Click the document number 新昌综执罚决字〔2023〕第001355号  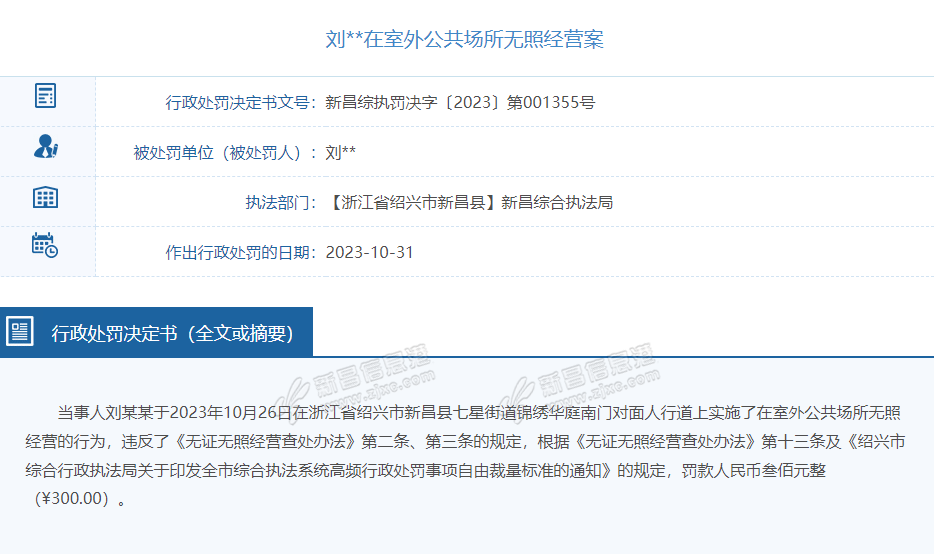460,102
